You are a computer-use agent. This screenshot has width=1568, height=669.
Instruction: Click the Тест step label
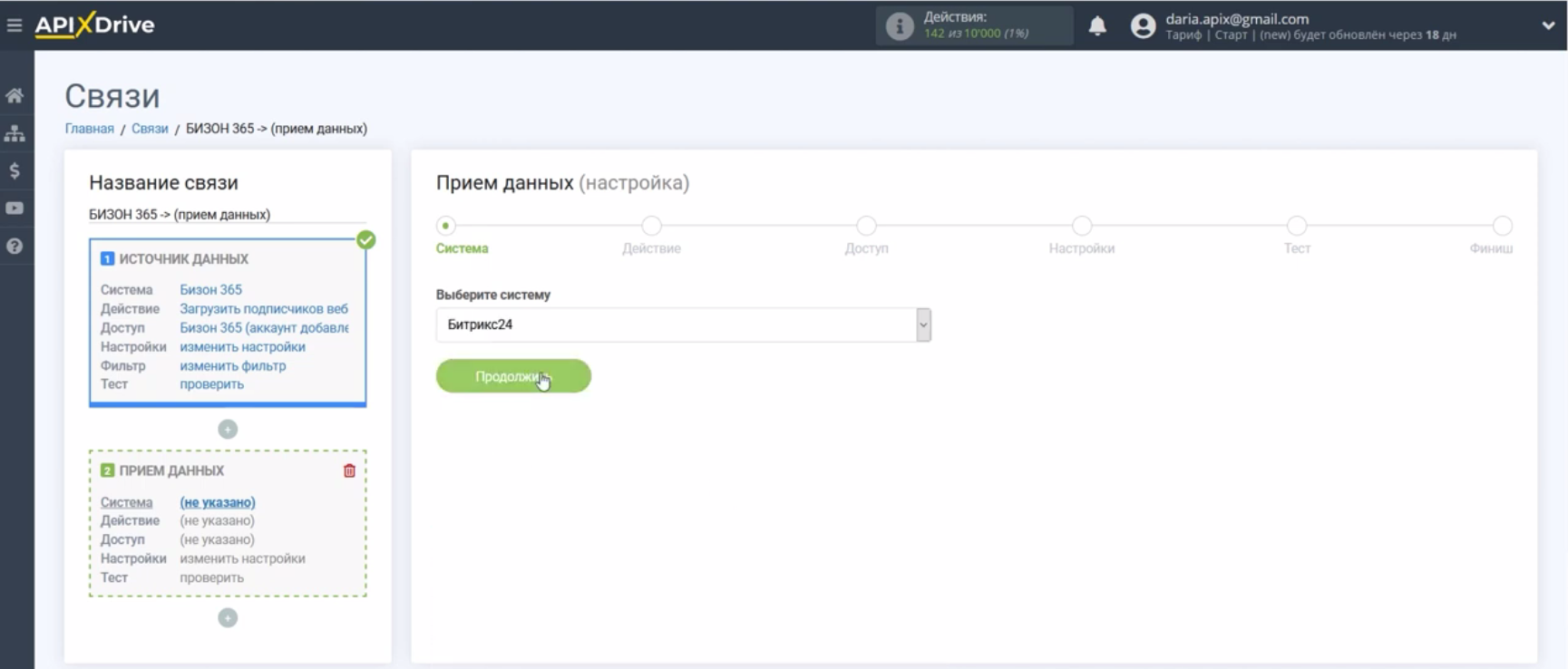(1297, 248)
